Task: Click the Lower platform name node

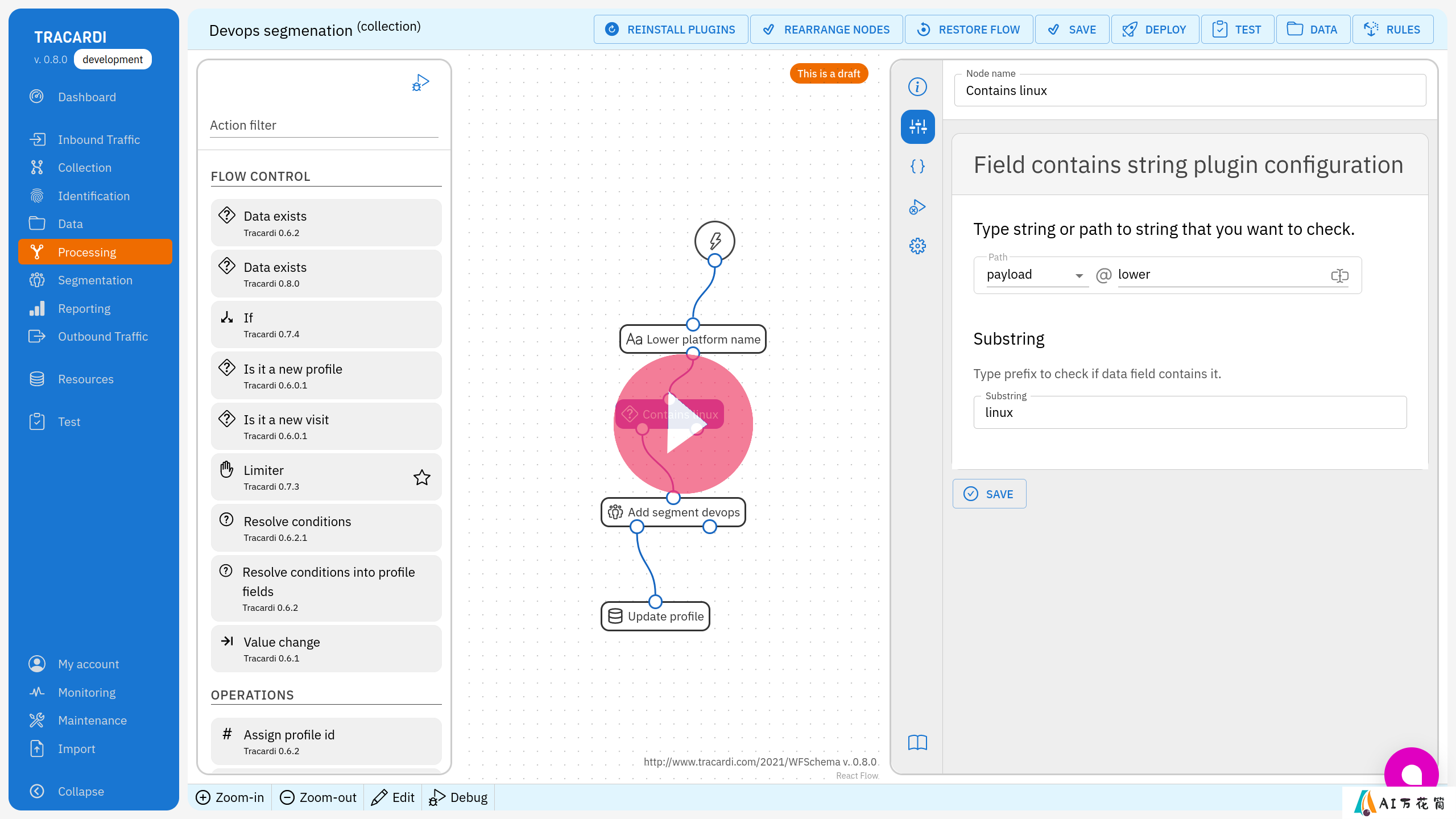Action: (693, 340)
